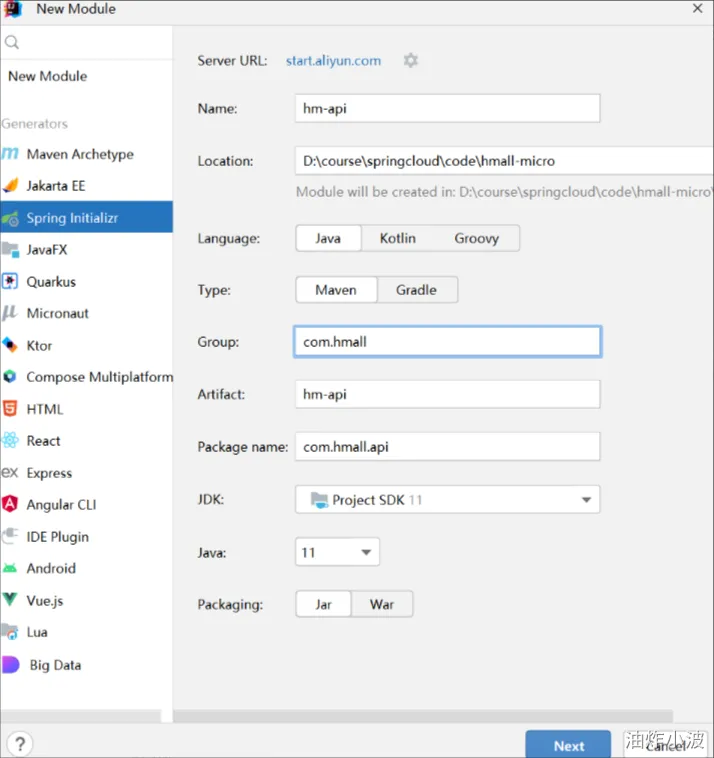
Task: Focus the generator search box
Action: pyautogui.click(x=90, y=43)
